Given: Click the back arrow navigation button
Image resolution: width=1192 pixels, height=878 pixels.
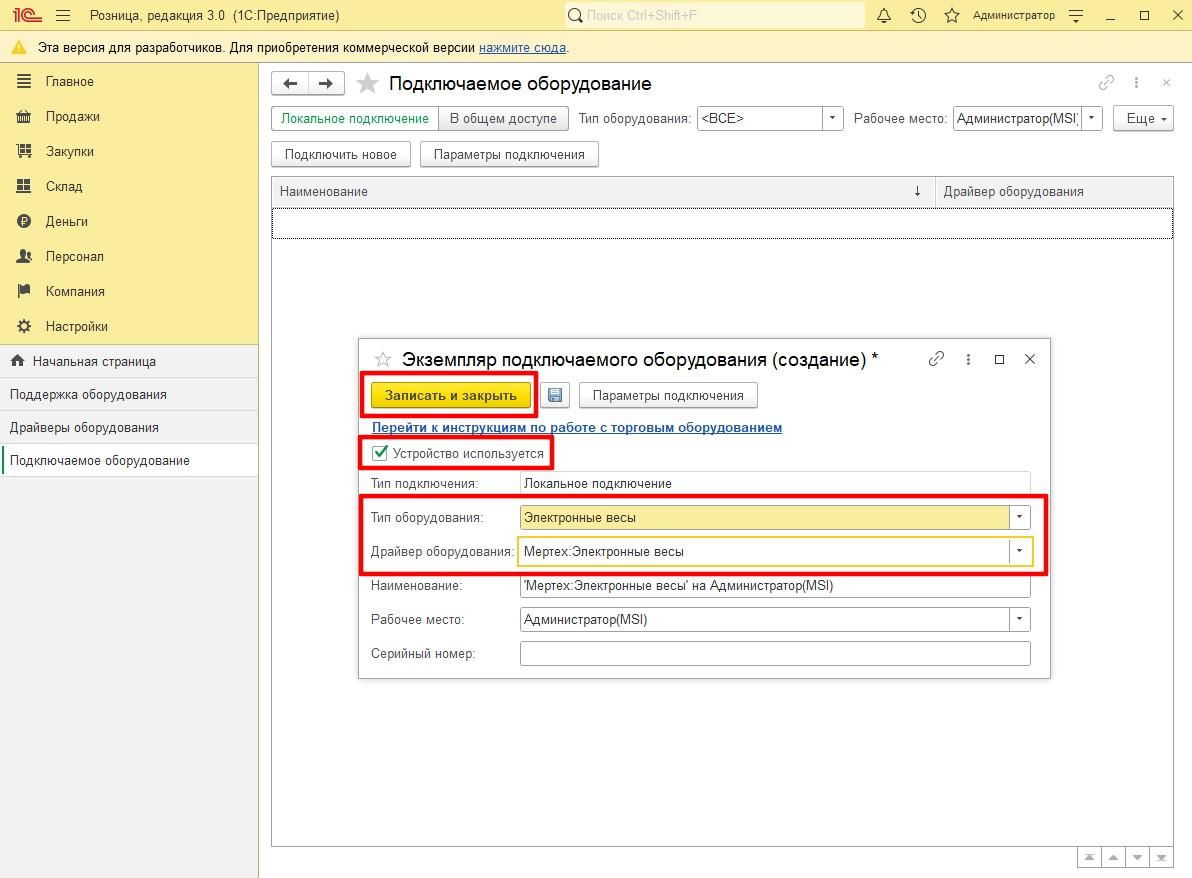Looking at the screenshot, I should point(290,84).
